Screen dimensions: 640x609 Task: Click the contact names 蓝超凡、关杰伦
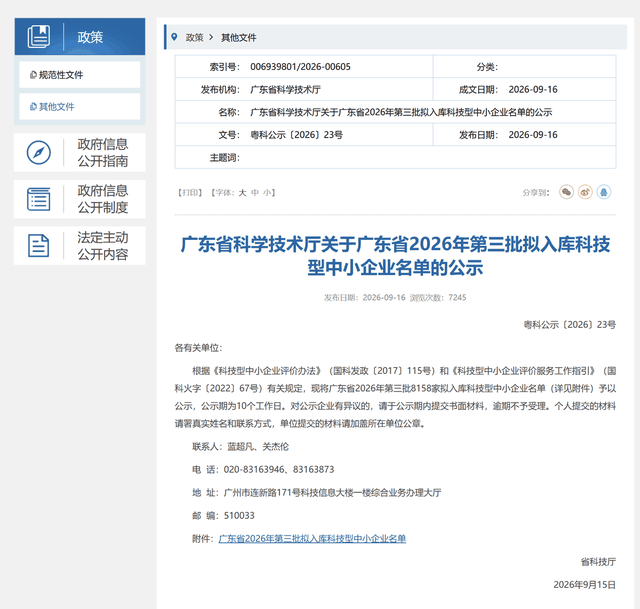tap(258, 447)
